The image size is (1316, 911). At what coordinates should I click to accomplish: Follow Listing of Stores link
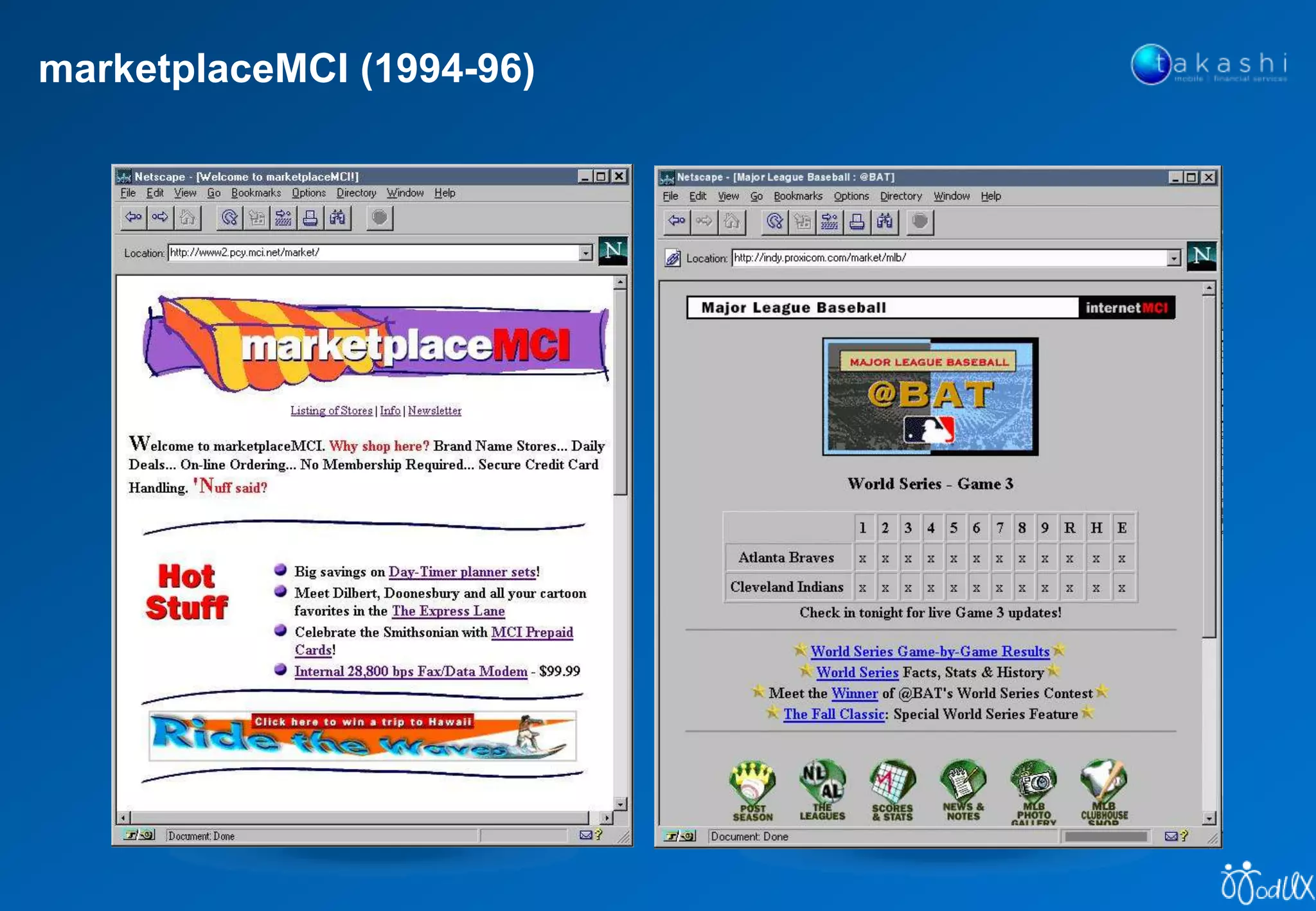pos(331,411)
